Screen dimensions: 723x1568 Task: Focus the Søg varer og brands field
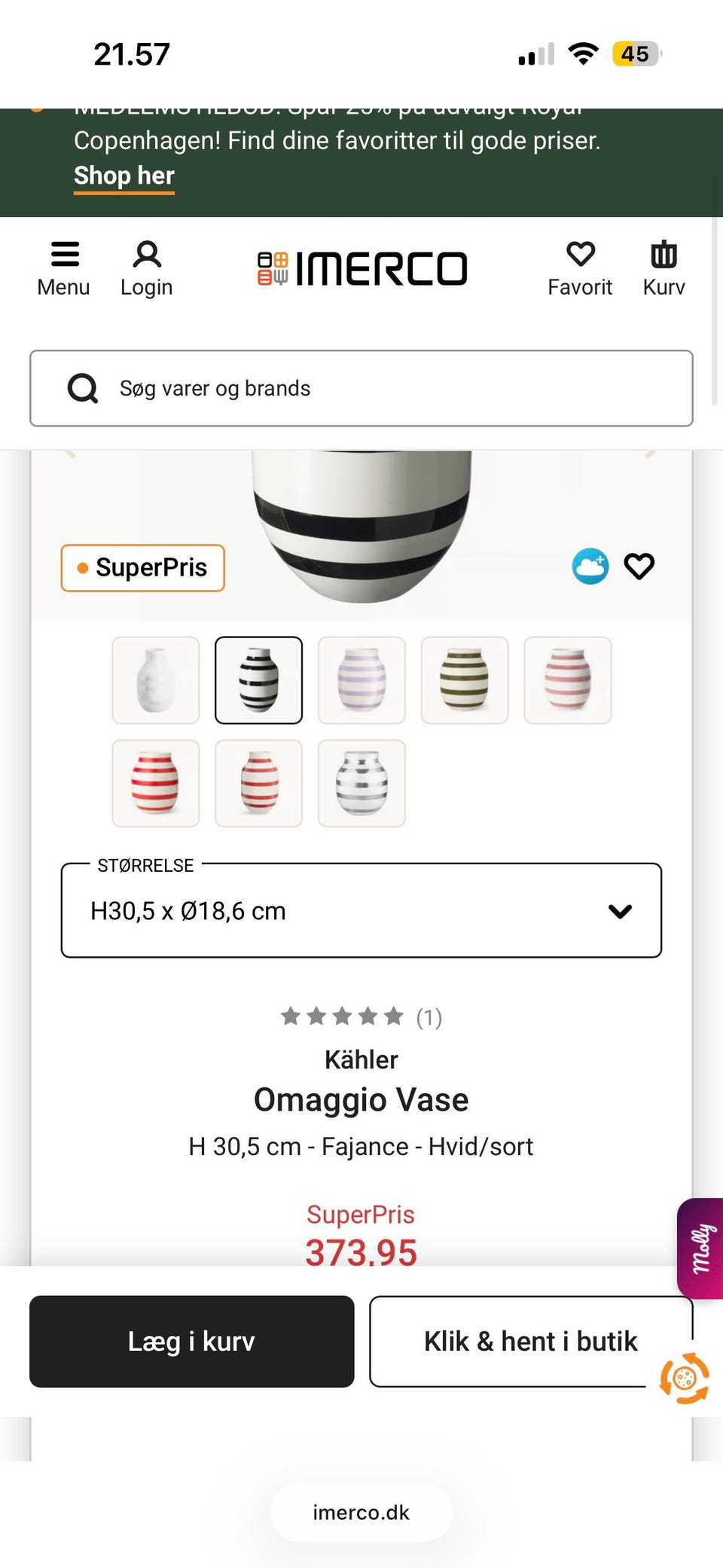(392, 389)
